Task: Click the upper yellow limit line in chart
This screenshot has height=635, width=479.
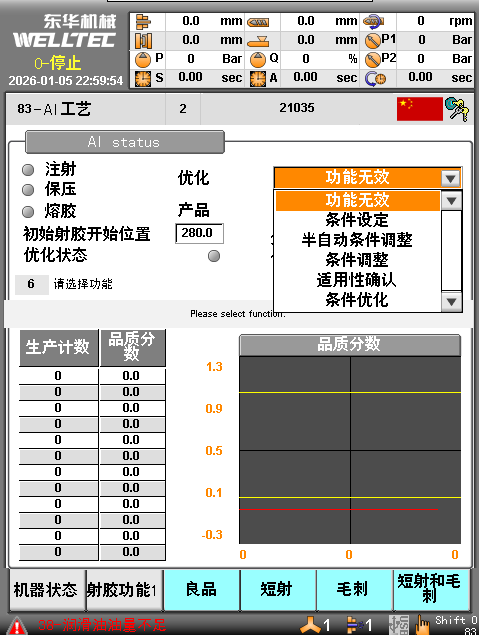Action: pyautogui.click(x=350, y=392)
